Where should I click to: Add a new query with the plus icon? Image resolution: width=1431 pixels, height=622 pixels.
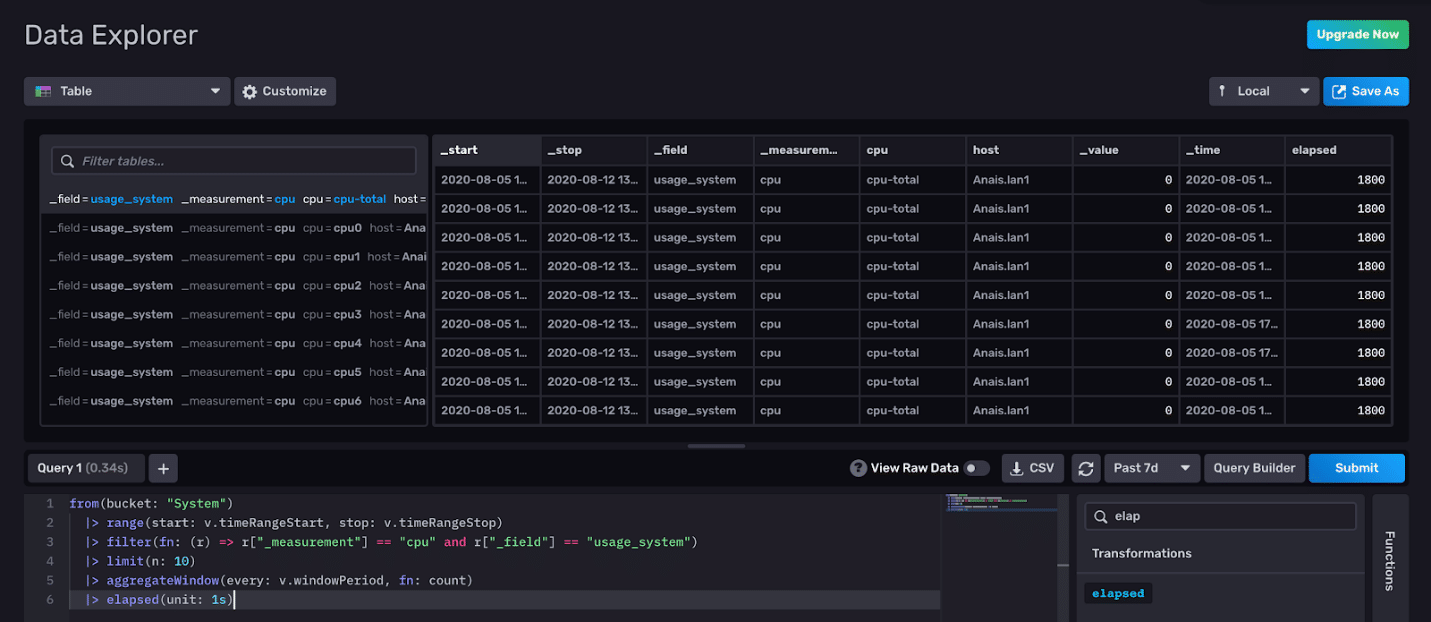161,467
